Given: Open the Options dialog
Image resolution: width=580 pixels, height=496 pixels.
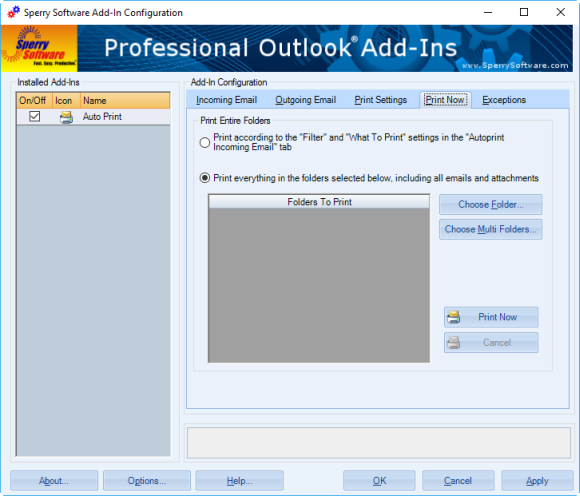Looking at the screenshot, I should click(147, 480).
